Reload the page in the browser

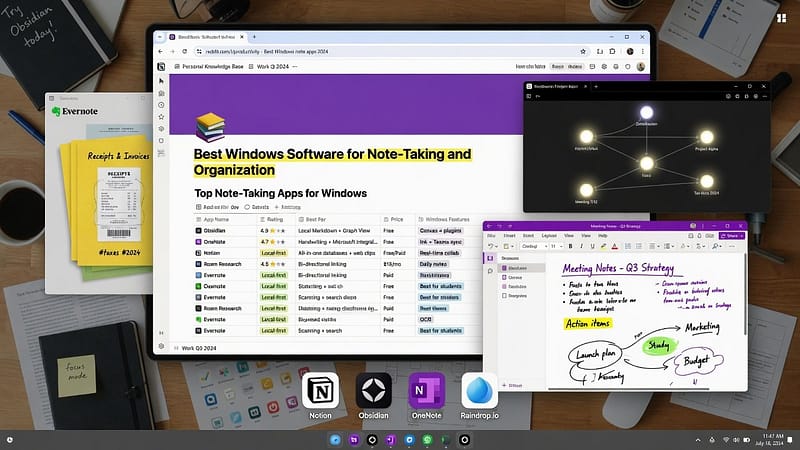click(x=184, y=52)
